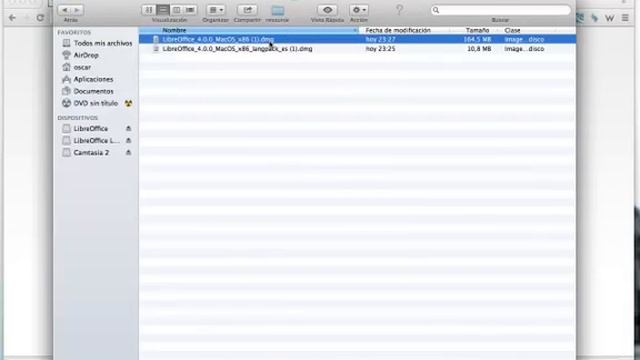This screenshot has width=640, height=360.
Task: Eject the LibreOffice volume
Action: tap(129, 129)
